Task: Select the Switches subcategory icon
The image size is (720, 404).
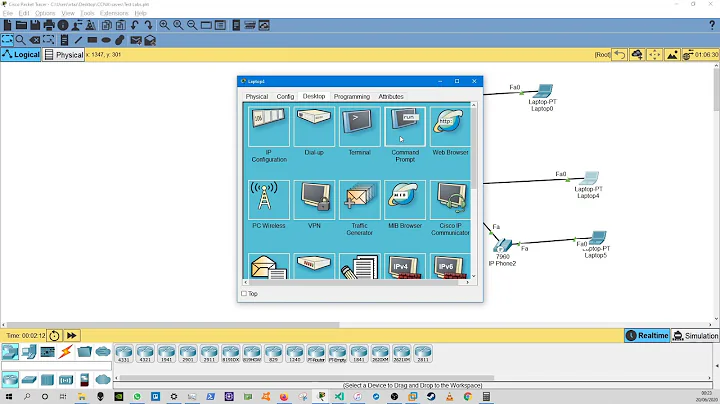Action: pos(28,380)
